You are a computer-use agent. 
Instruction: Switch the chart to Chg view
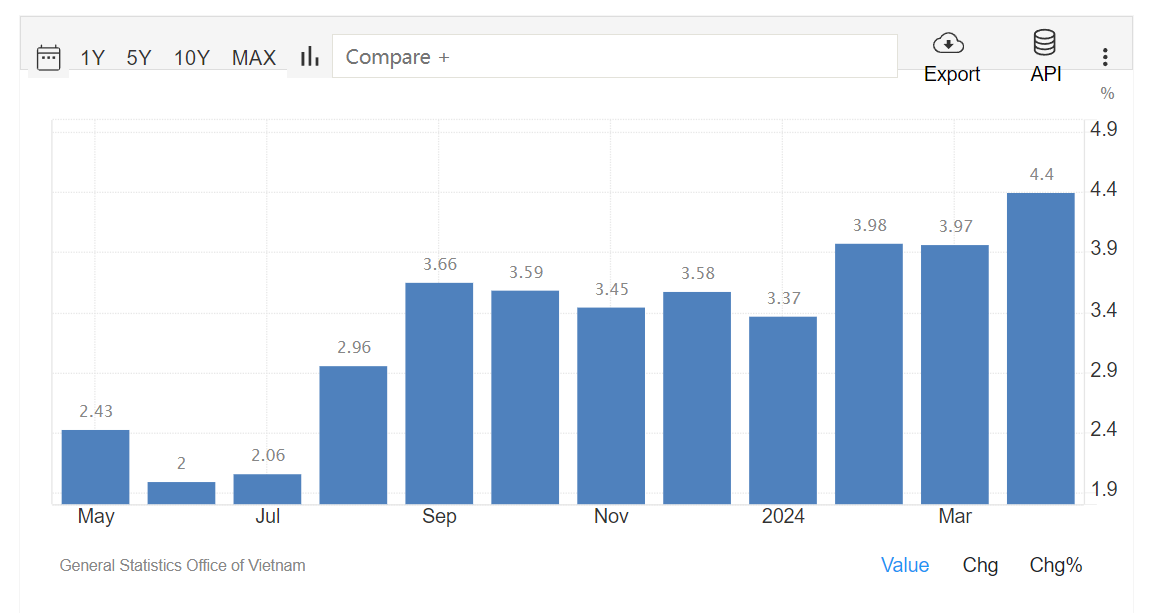click(980, 565)
